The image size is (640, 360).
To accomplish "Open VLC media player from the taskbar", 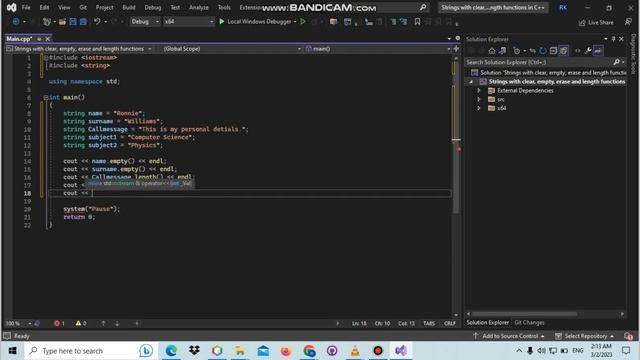I will pyautogui.click(x=355, y=351).
